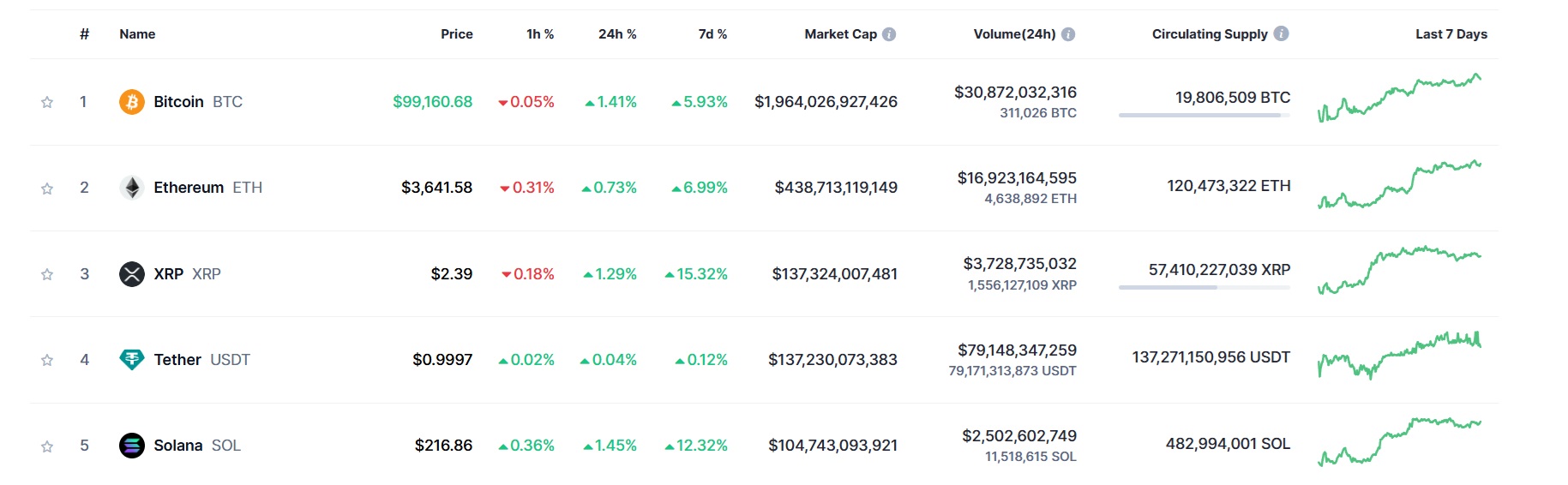The image size is (1568, 485).
Task: Open Ethereum's 4,638,892 ETH volume link
Action: 1030,199
